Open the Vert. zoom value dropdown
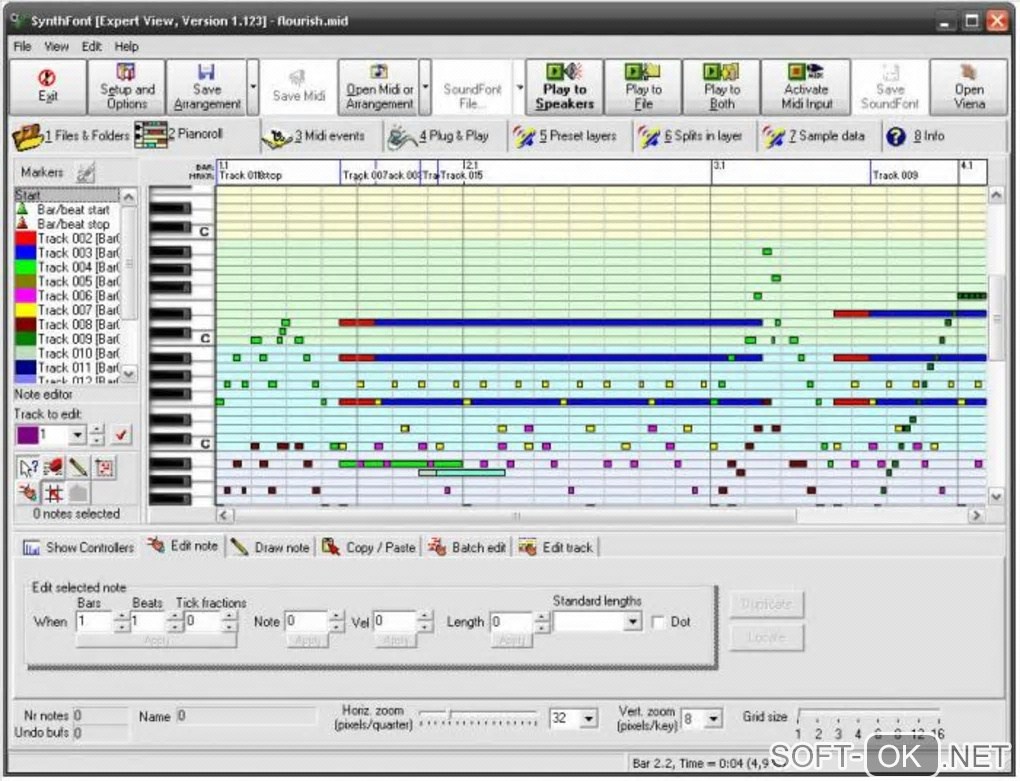The image size is (1020, 781). coord(714,719)
